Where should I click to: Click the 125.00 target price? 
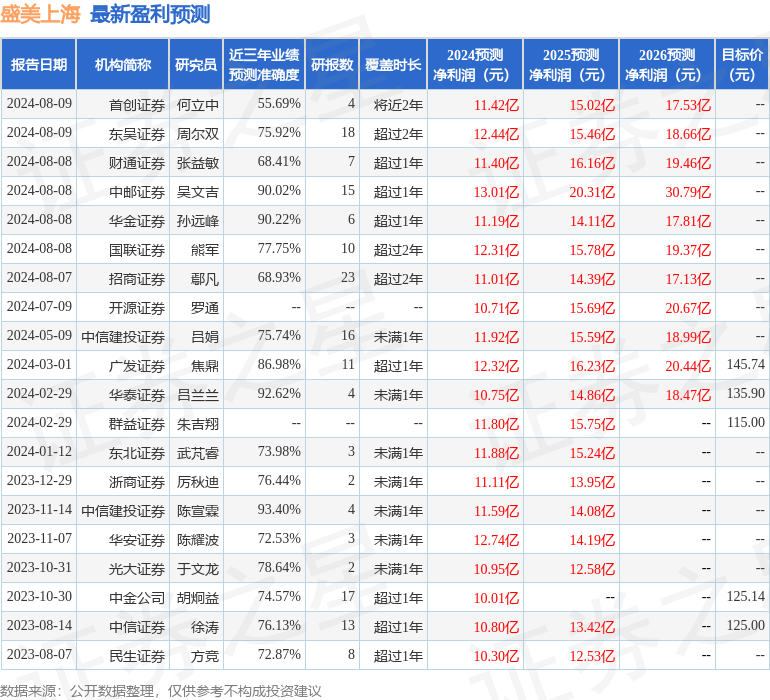tap(745, 625)
